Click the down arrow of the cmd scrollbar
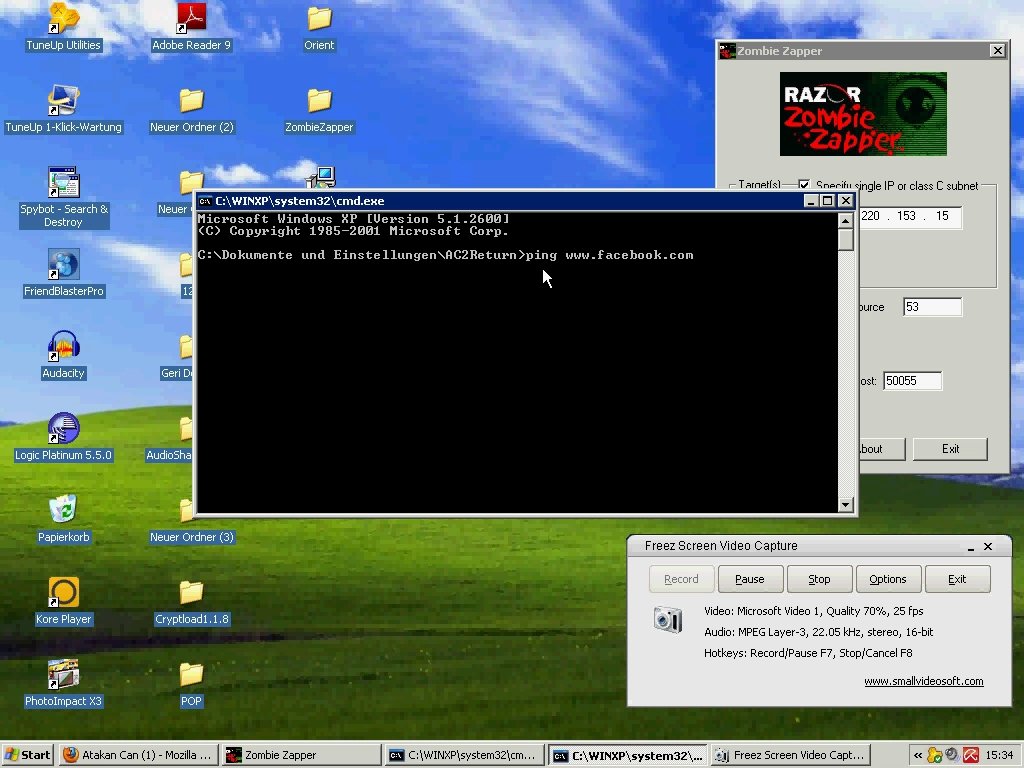 point(846,505)
